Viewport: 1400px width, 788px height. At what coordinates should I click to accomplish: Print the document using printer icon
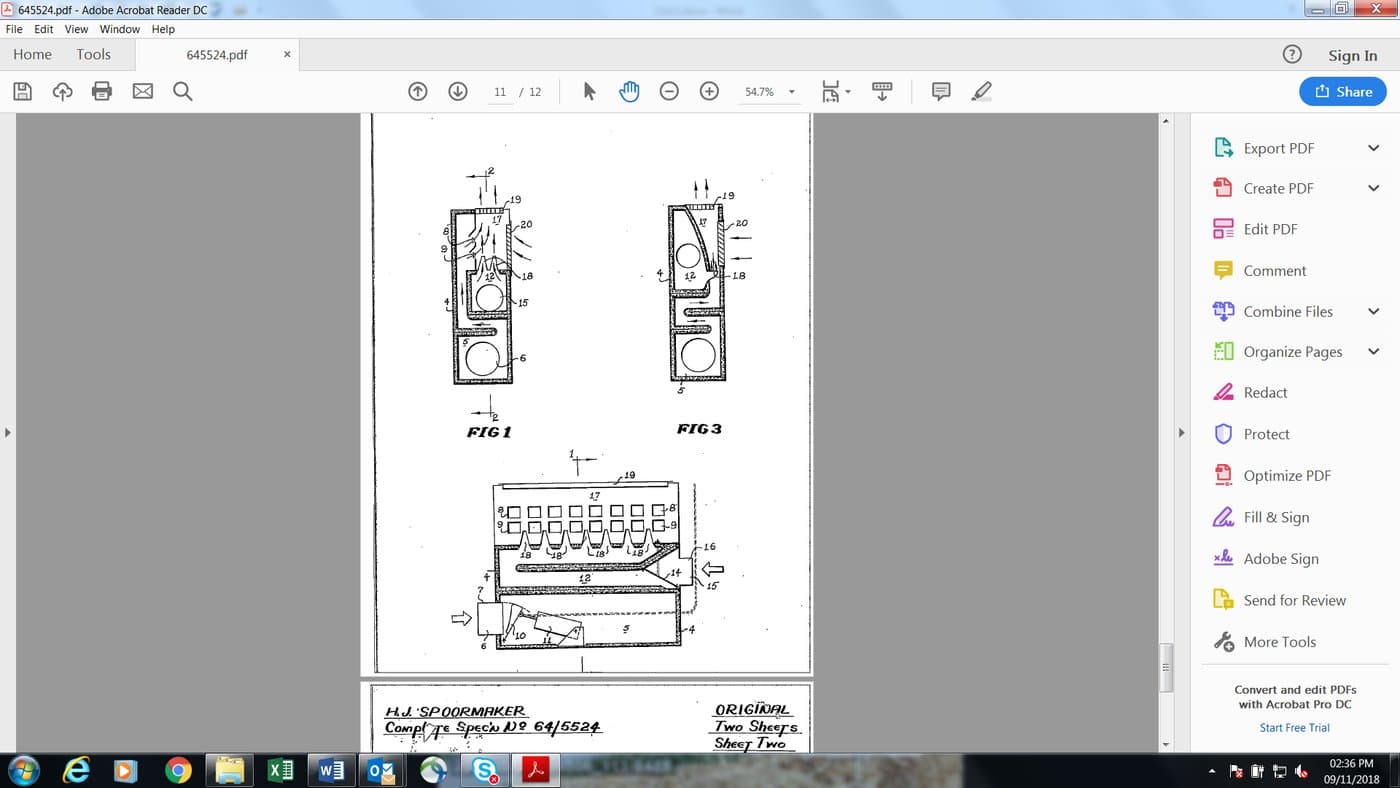coord(102,91)
